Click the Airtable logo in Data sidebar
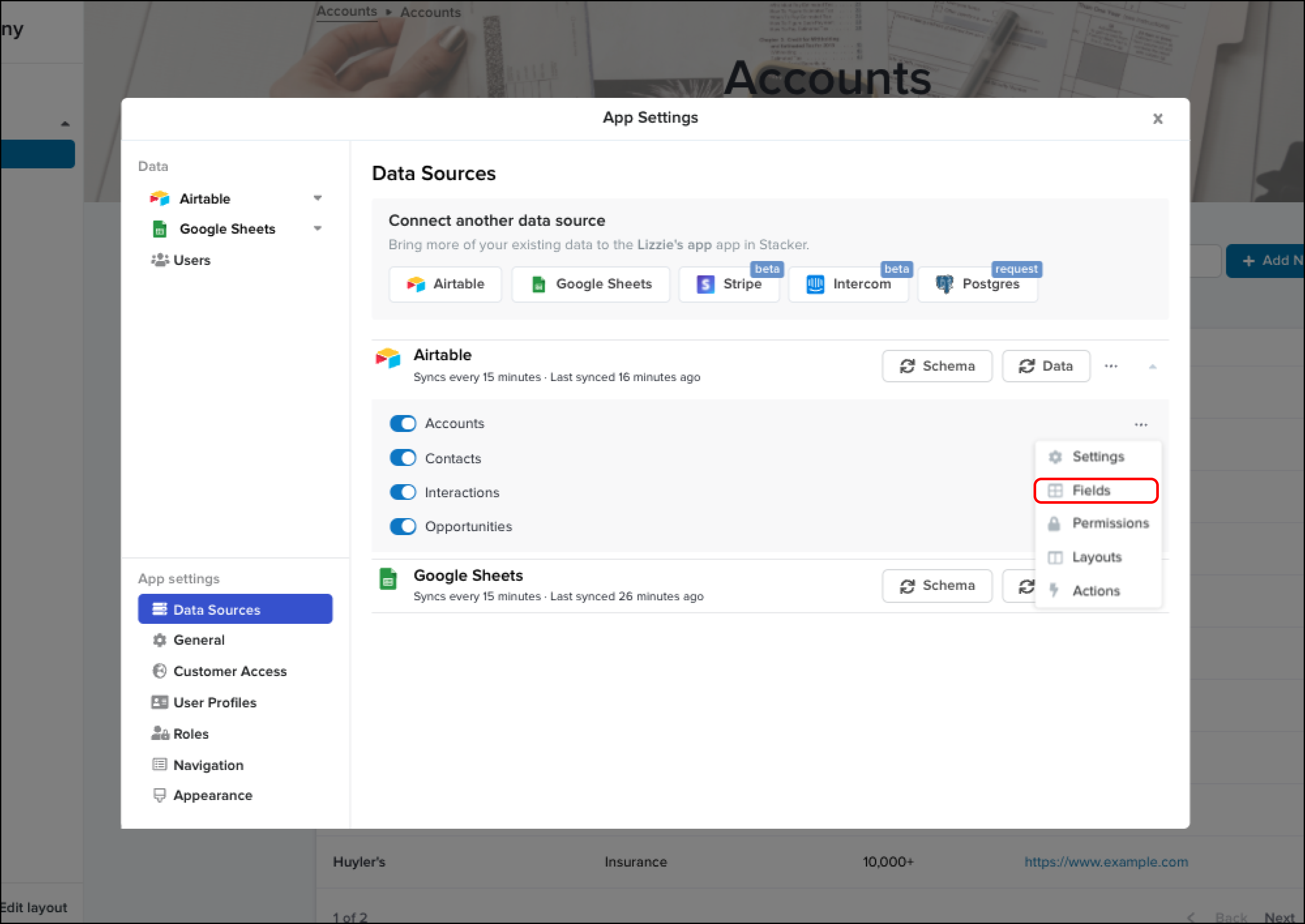This screenshot has height=924, width=1305. pyautogui.click(x=160, y=198)
